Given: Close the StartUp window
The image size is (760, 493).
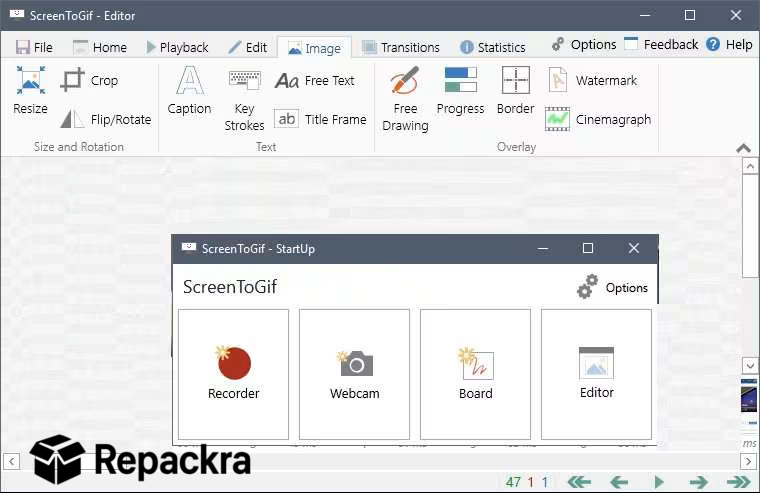Looking at the screenshot, I should pos(633,249).
